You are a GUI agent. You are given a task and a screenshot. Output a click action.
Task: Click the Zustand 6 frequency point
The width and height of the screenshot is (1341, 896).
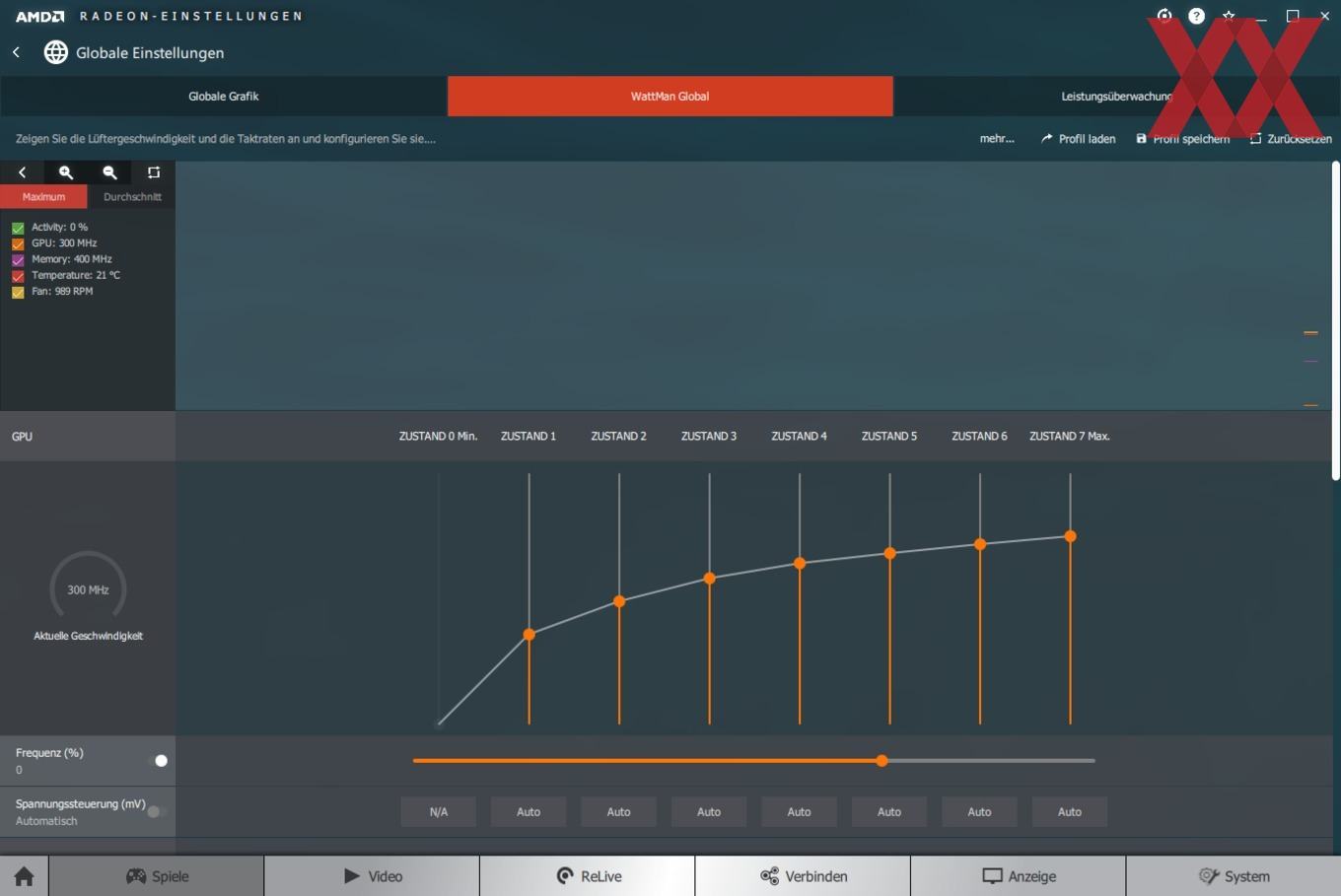tap(980, 544)
